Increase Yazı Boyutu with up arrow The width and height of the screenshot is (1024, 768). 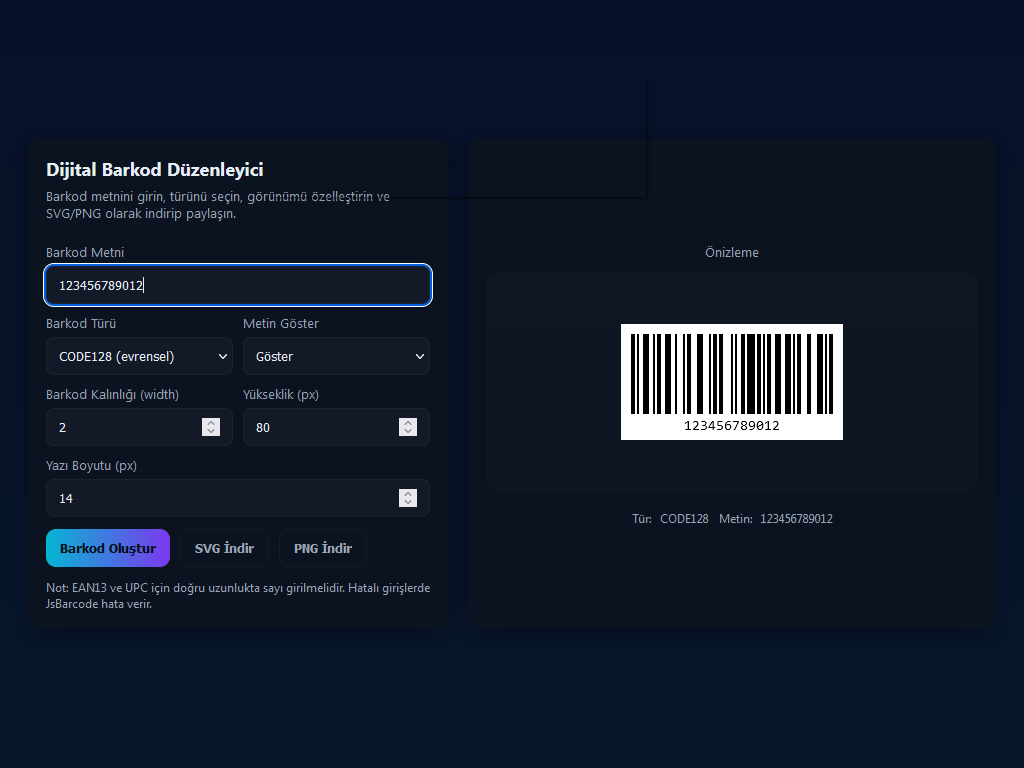[x=408, y=493]
